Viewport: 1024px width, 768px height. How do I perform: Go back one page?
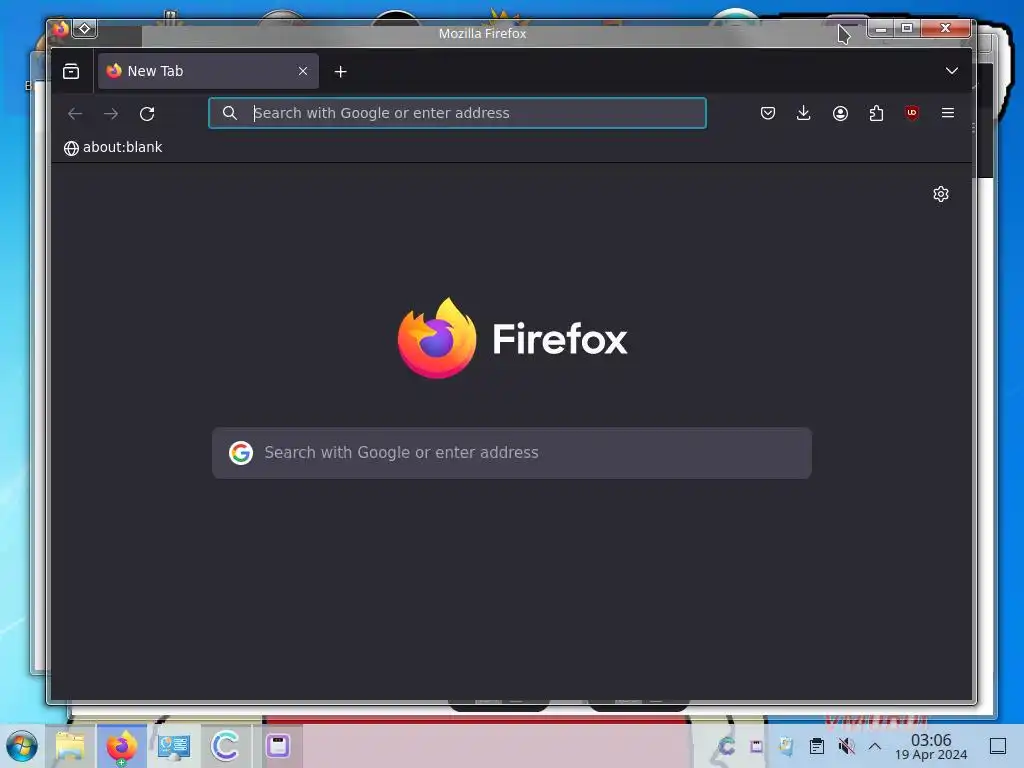[75, 114]
